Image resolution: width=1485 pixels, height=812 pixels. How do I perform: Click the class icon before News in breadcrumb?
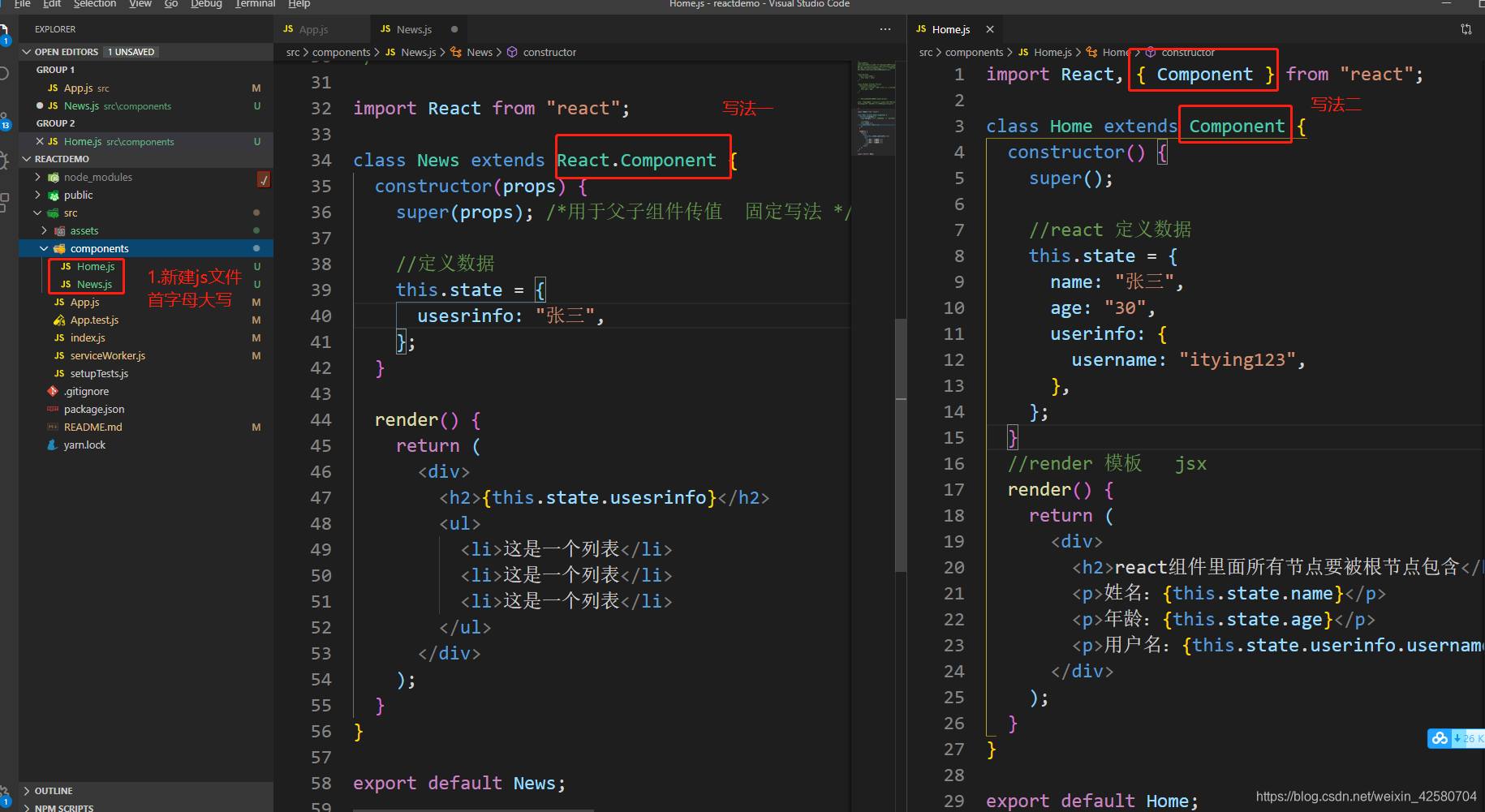(x=456, y=52)
